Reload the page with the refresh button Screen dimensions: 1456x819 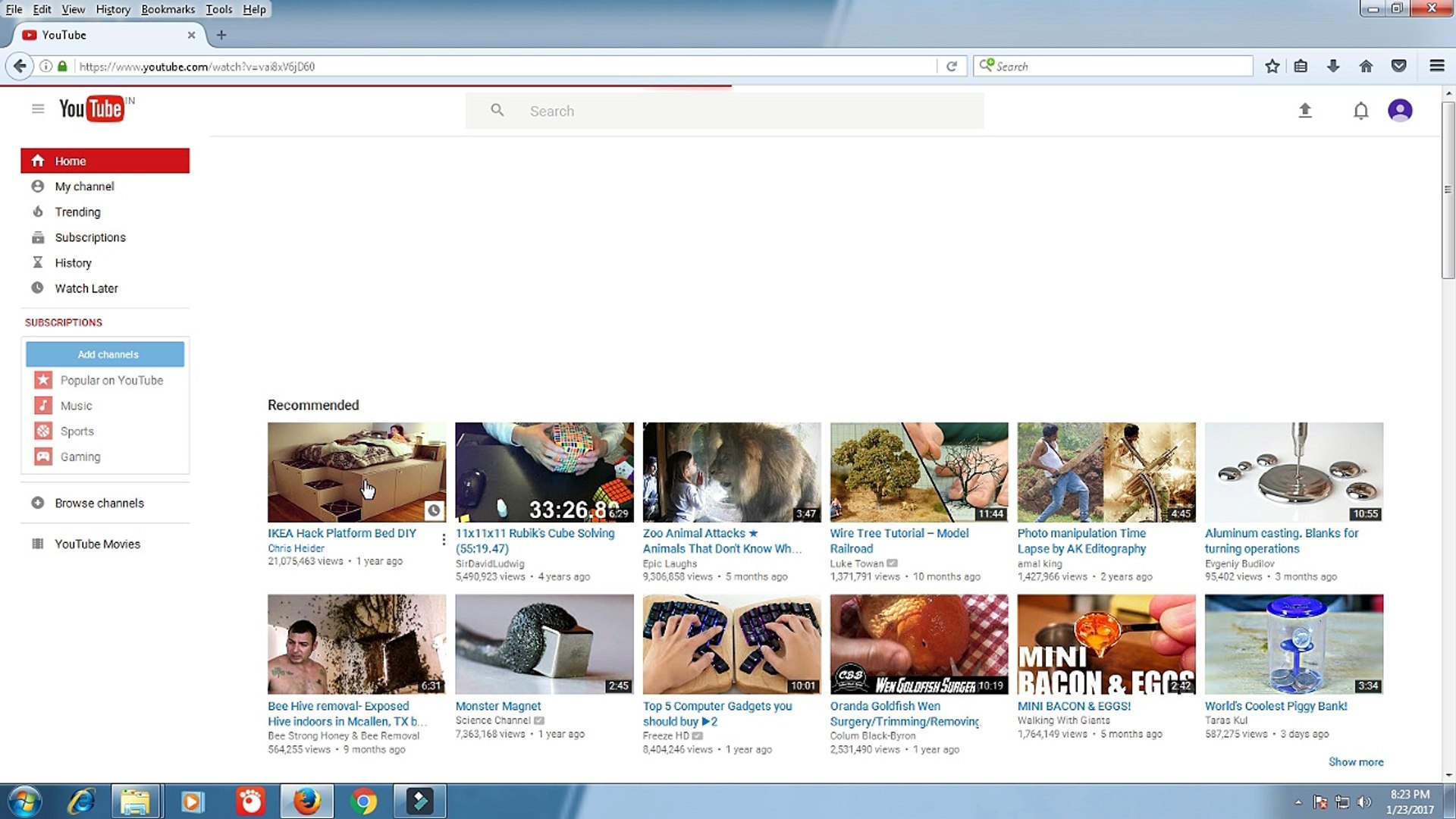tap(952, 66)
